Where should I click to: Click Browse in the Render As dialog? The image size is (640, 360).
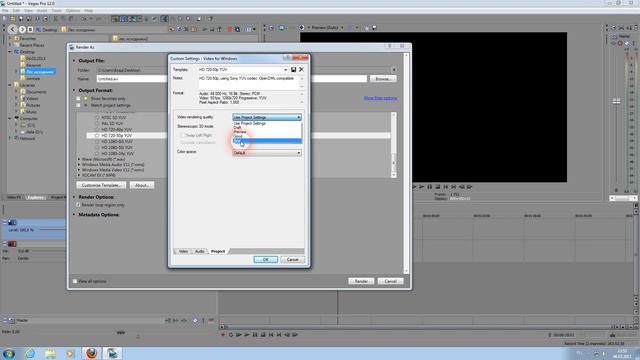[382, 79]
